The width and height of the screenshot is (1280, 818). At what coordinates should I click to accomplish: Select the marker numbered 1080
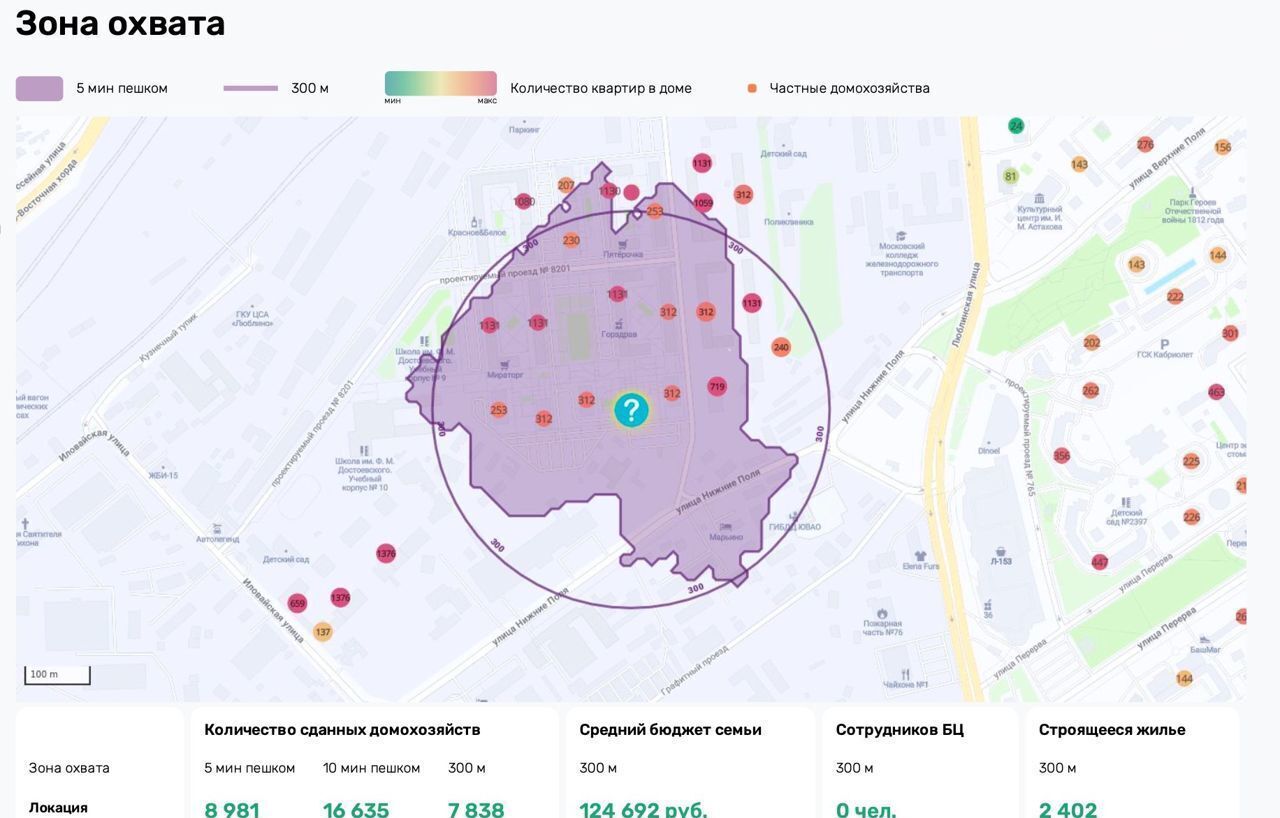point(523,201)
